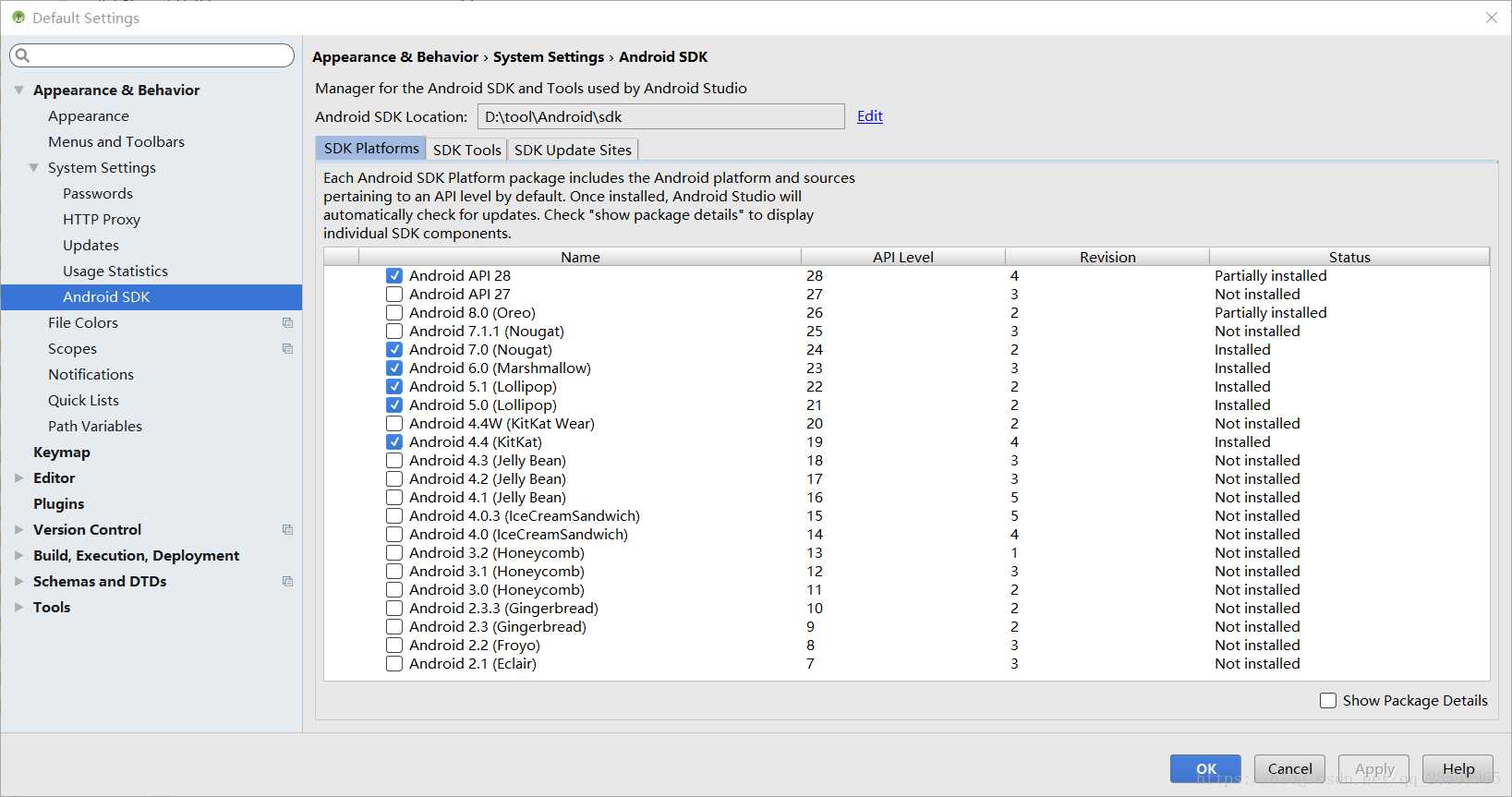
Task: Uncheck Android 7.0 (Nougat) checkbox
Action: (394, 349)
